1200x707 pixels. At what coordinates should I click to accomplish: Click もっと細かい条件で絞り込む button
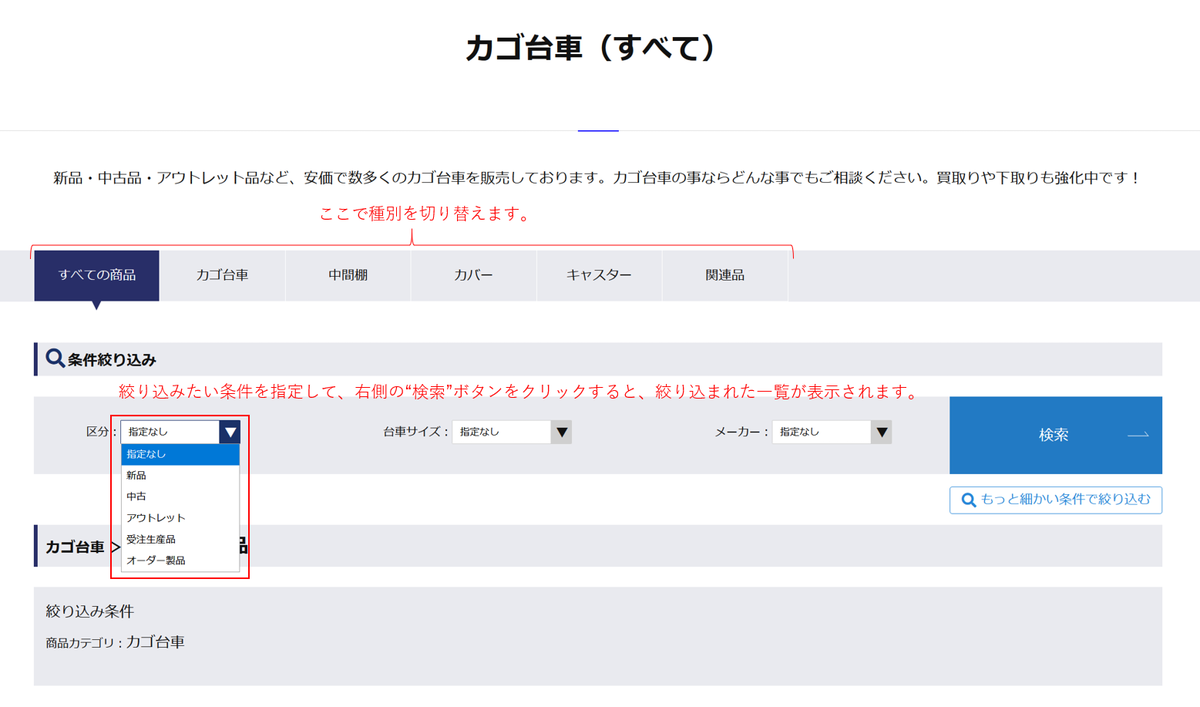point(1056,500)
